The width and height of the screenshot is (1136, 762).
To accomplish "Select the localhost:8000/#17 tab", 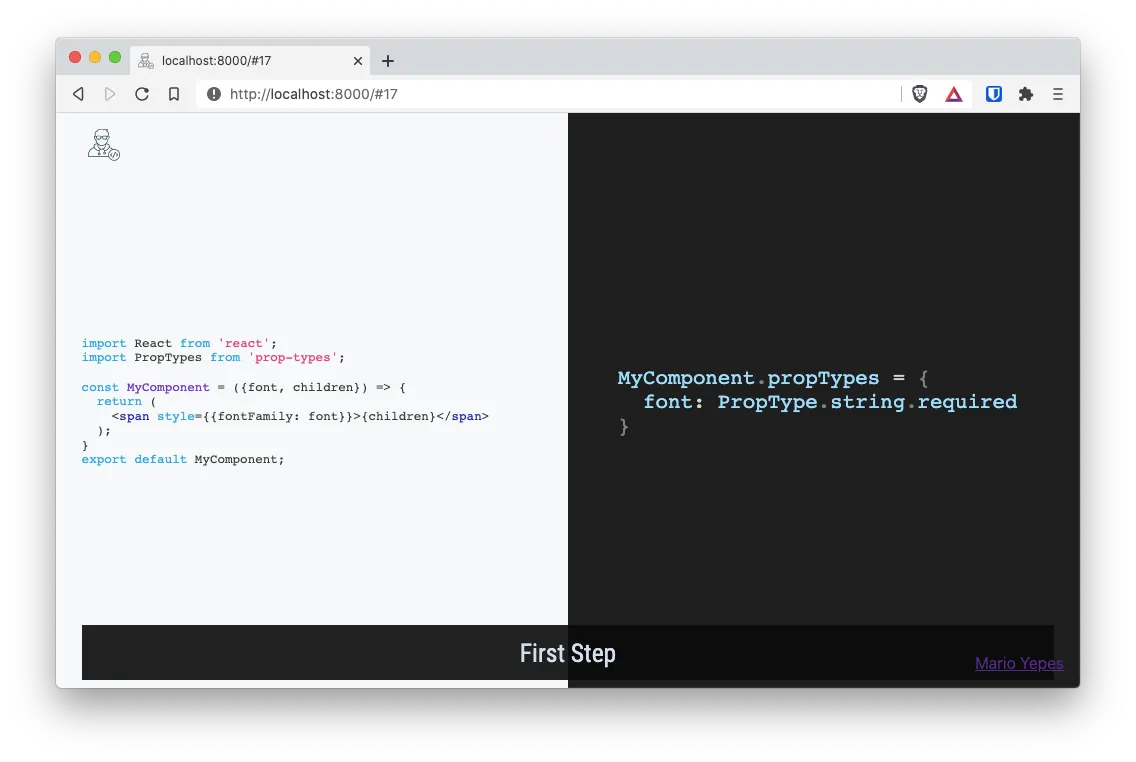I will pyautogui.click(x=250, y=61).
